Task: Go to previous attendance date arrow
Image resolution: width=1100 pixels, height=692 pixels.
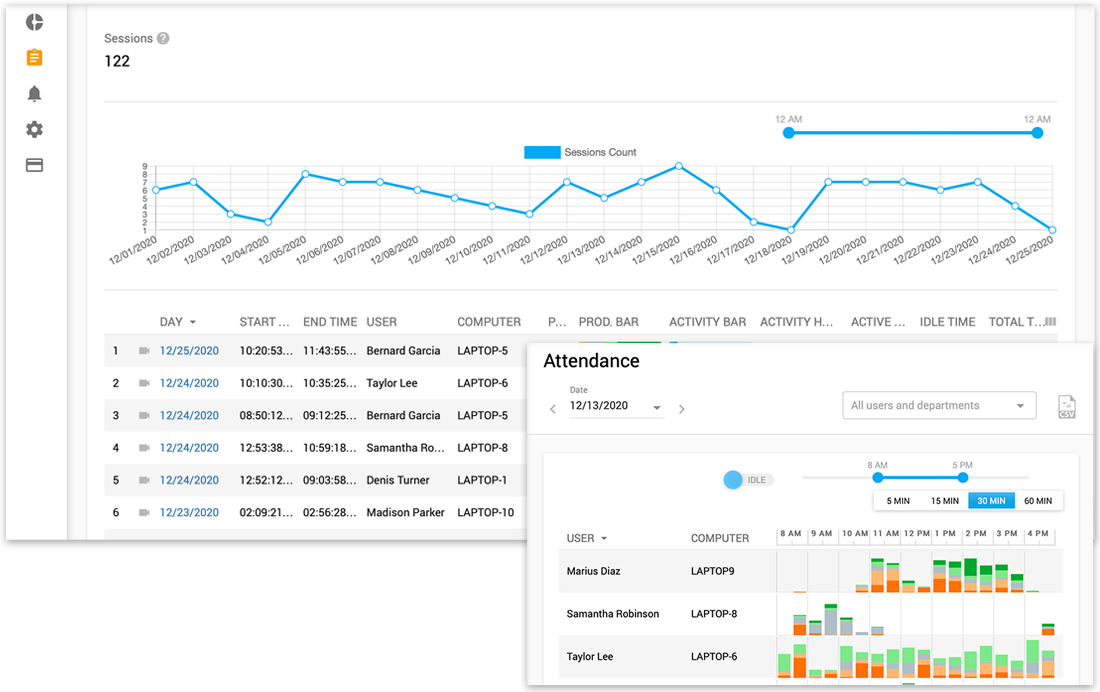Action: coord(553,408)
